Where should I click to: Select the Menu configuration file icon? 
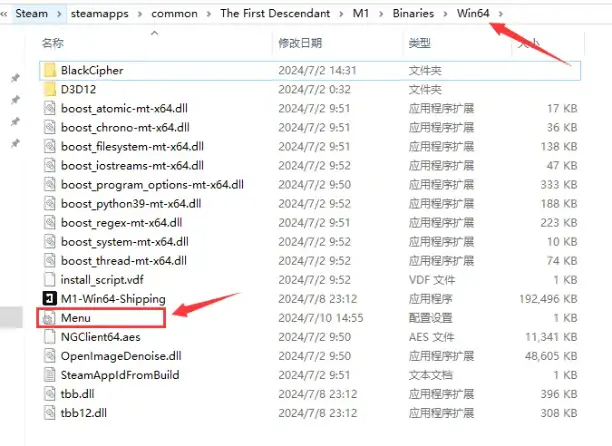click(x=50, y=318)
